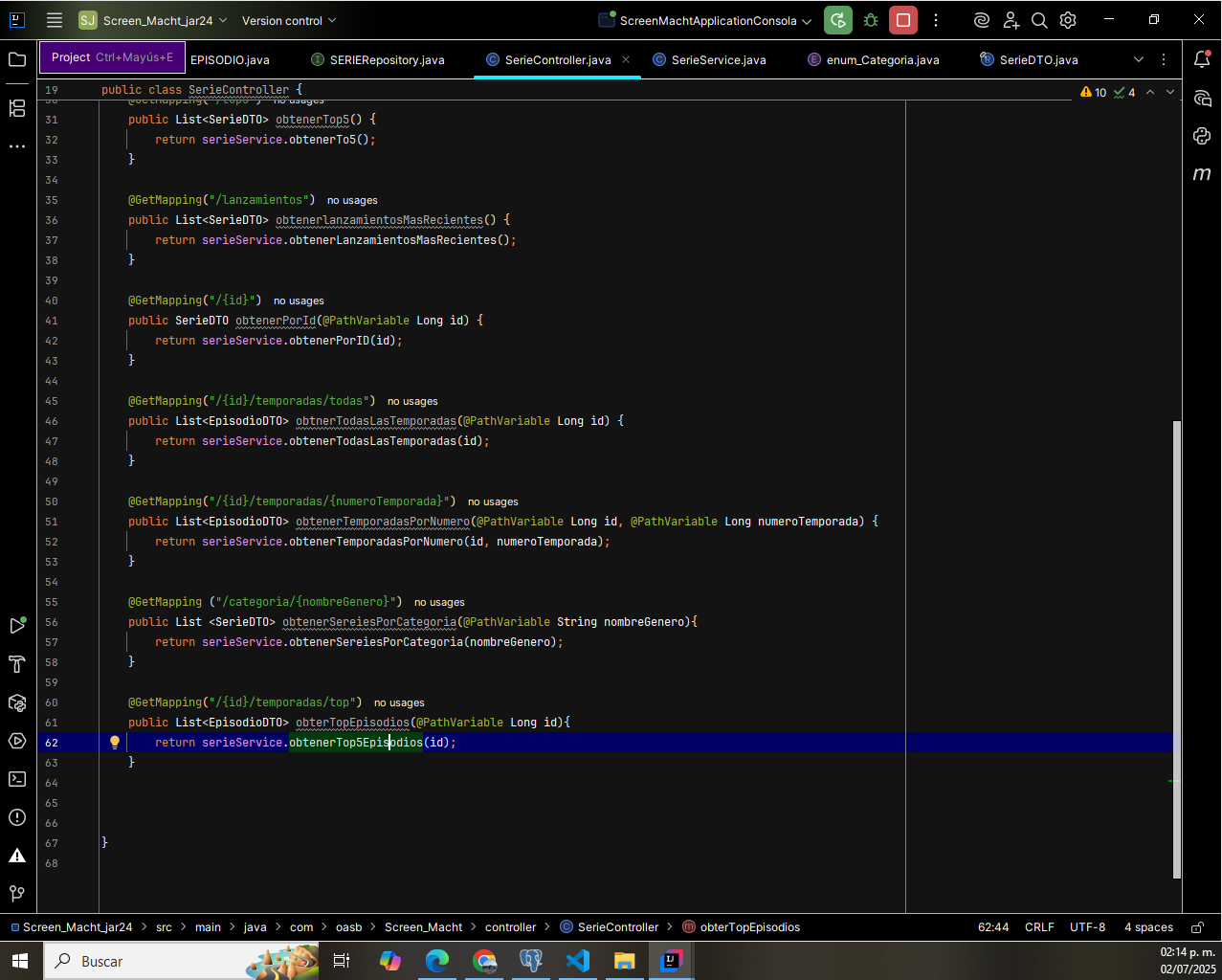
Task: Open Microsoft Edge from taskbar
Action: coord(437,961)
